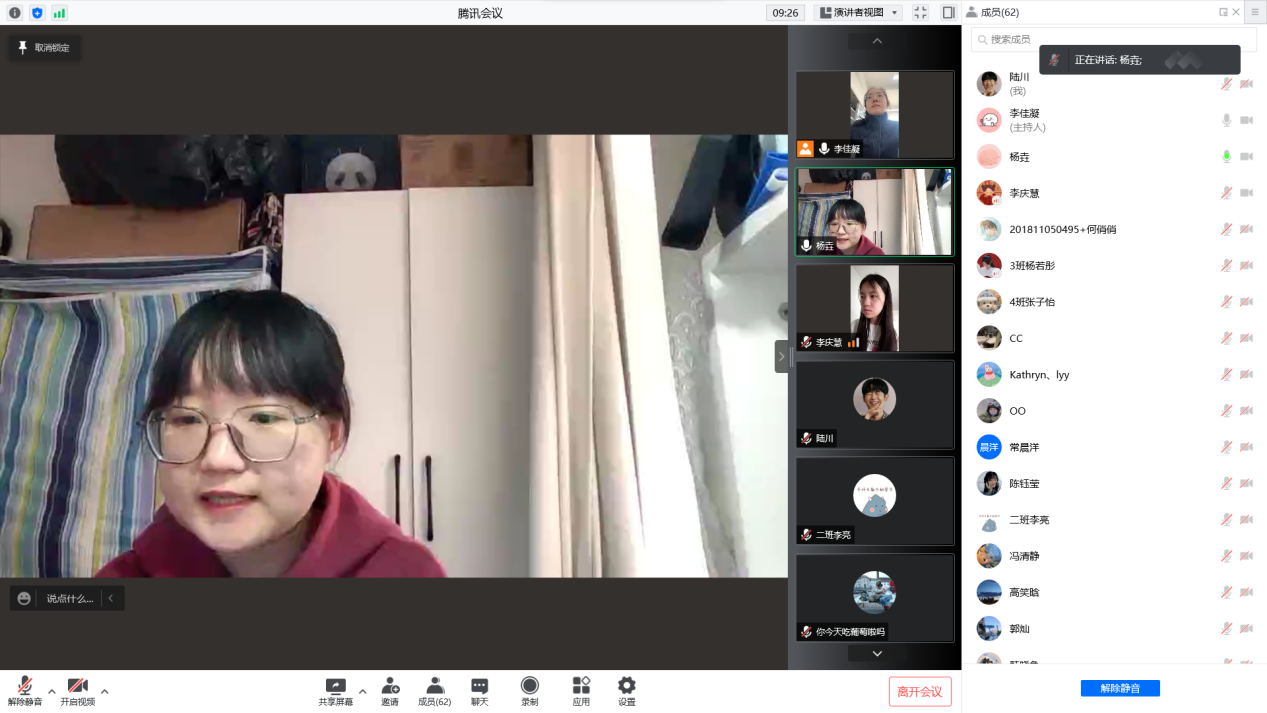Viewport: 1267px width, 713px height.
Task: Open the 聊天 chat icon
Action: [480, 691]
